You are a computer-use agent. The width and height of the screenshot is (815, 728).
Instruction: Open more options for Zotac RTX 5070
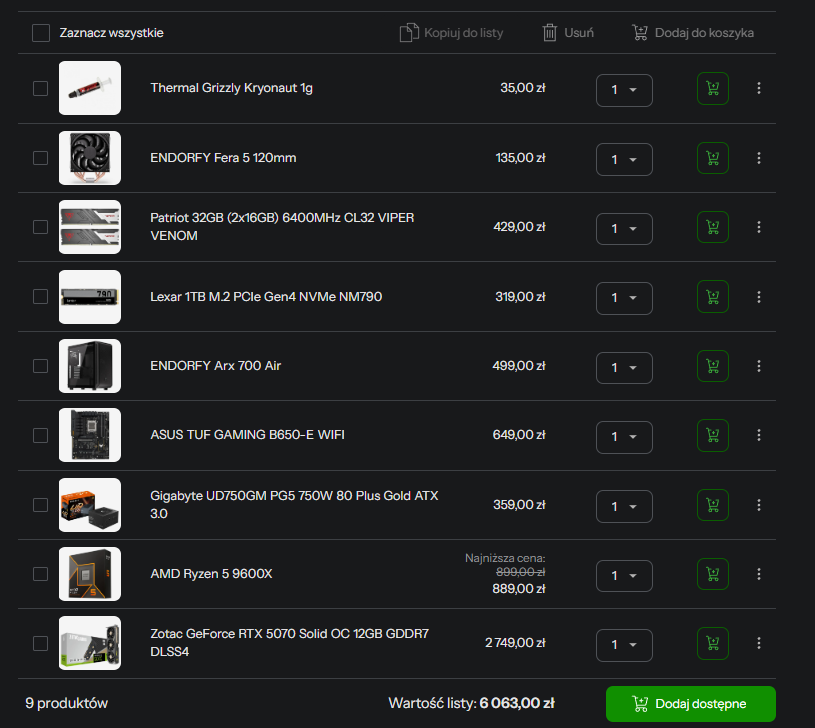coord(759,643)
